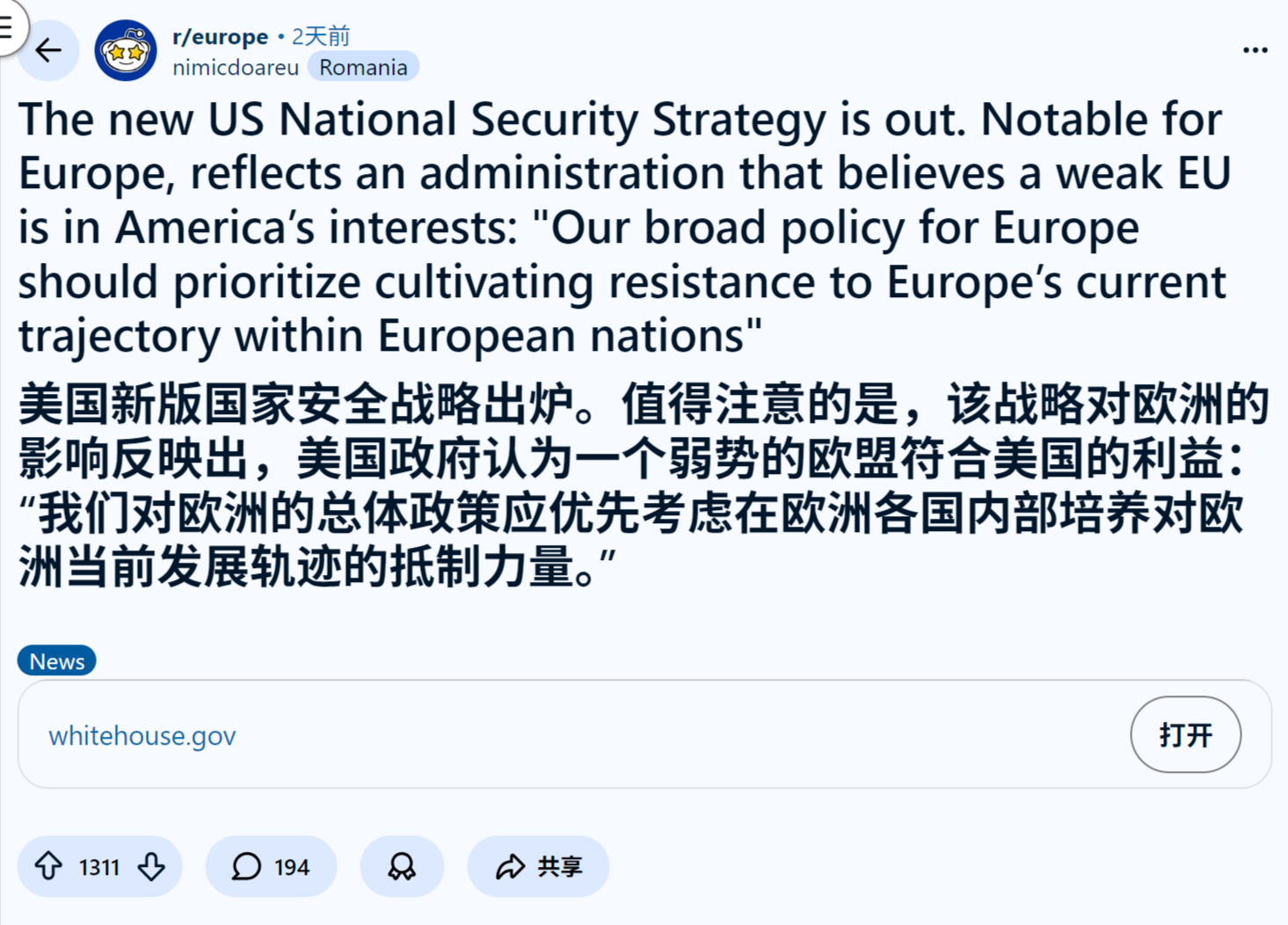Open the three-dot more options menu
Image resolution: width=1288 pixels, height=925 pixels.
coord(1255,51)
